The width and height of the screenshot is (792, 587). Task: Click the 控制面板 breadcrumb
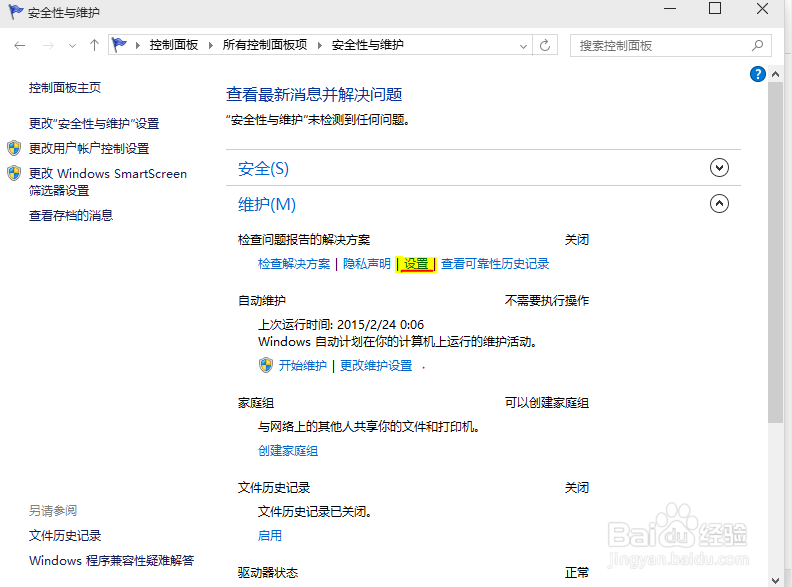point(174,45)
